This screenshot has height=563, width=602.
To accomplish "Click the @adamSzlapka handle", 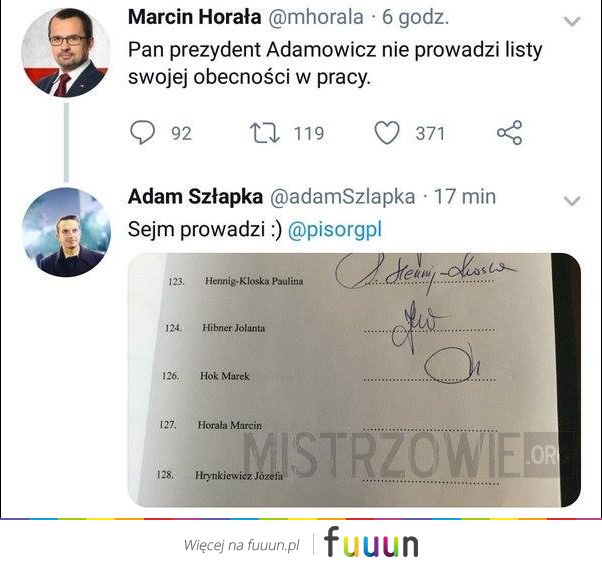I will [342, 197].
